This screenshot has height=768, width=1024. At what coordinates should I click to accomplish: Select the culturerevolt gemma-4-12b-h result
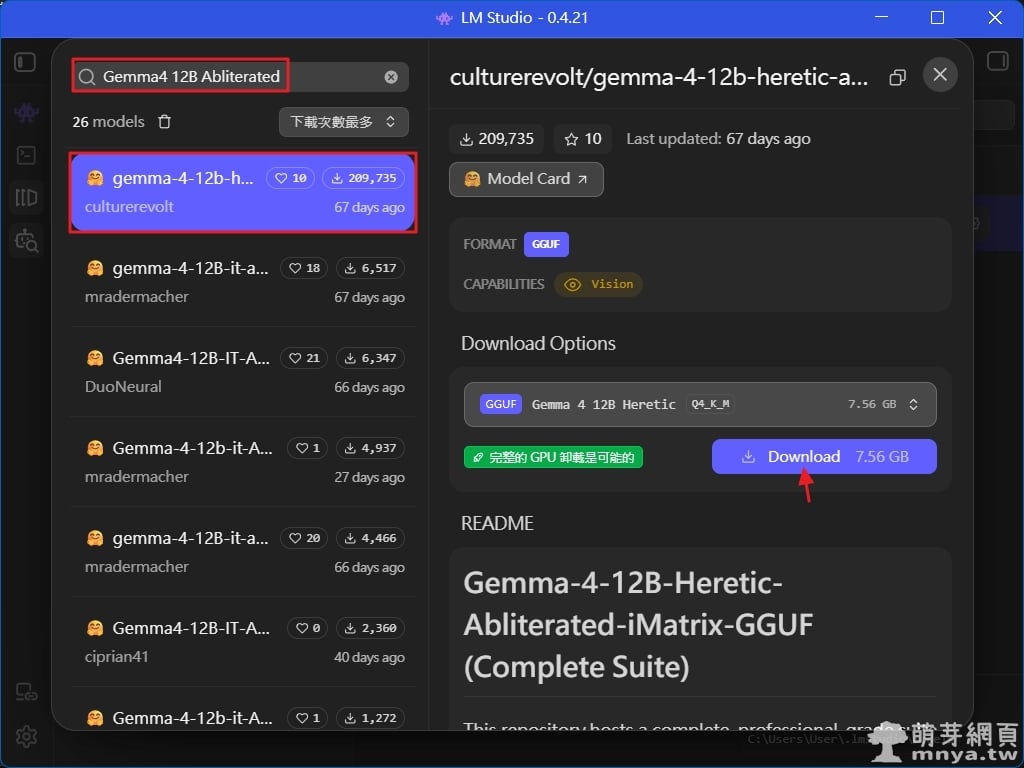[243, 192]
